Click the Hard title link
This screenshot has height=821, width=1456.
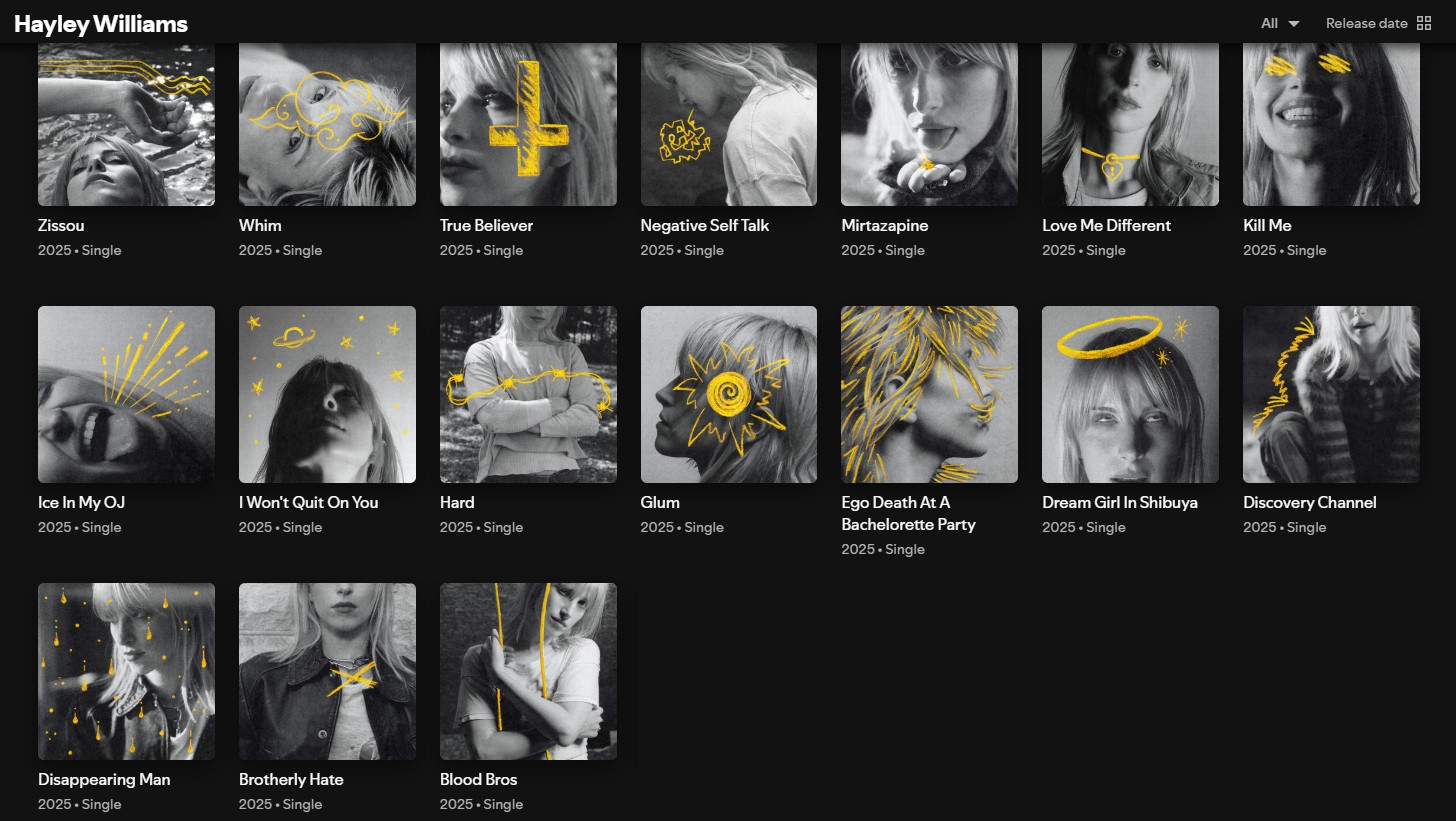pyautogui.click(x=457, y=502)
